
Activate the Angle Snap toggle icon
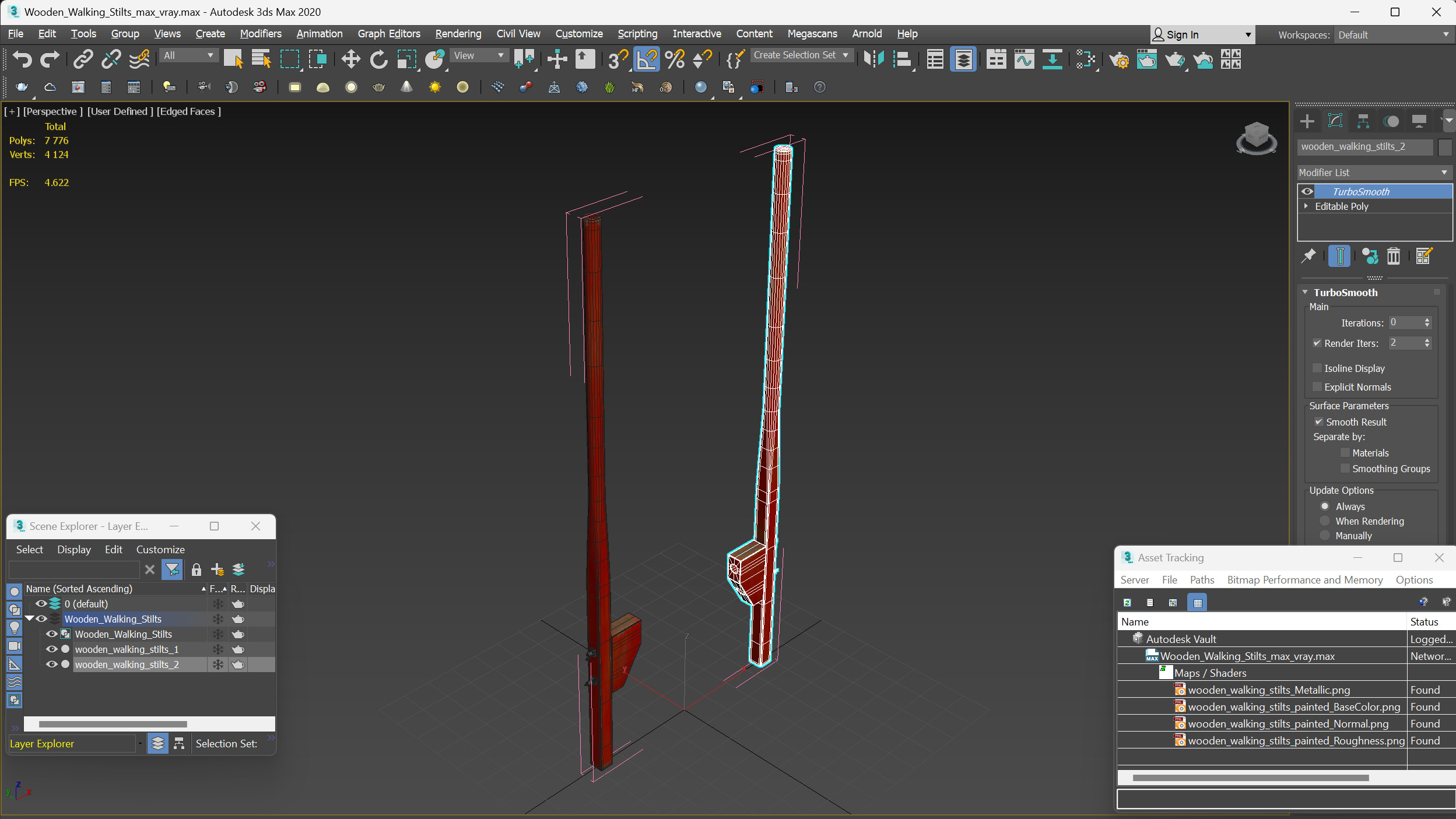[x=647, y=59]
